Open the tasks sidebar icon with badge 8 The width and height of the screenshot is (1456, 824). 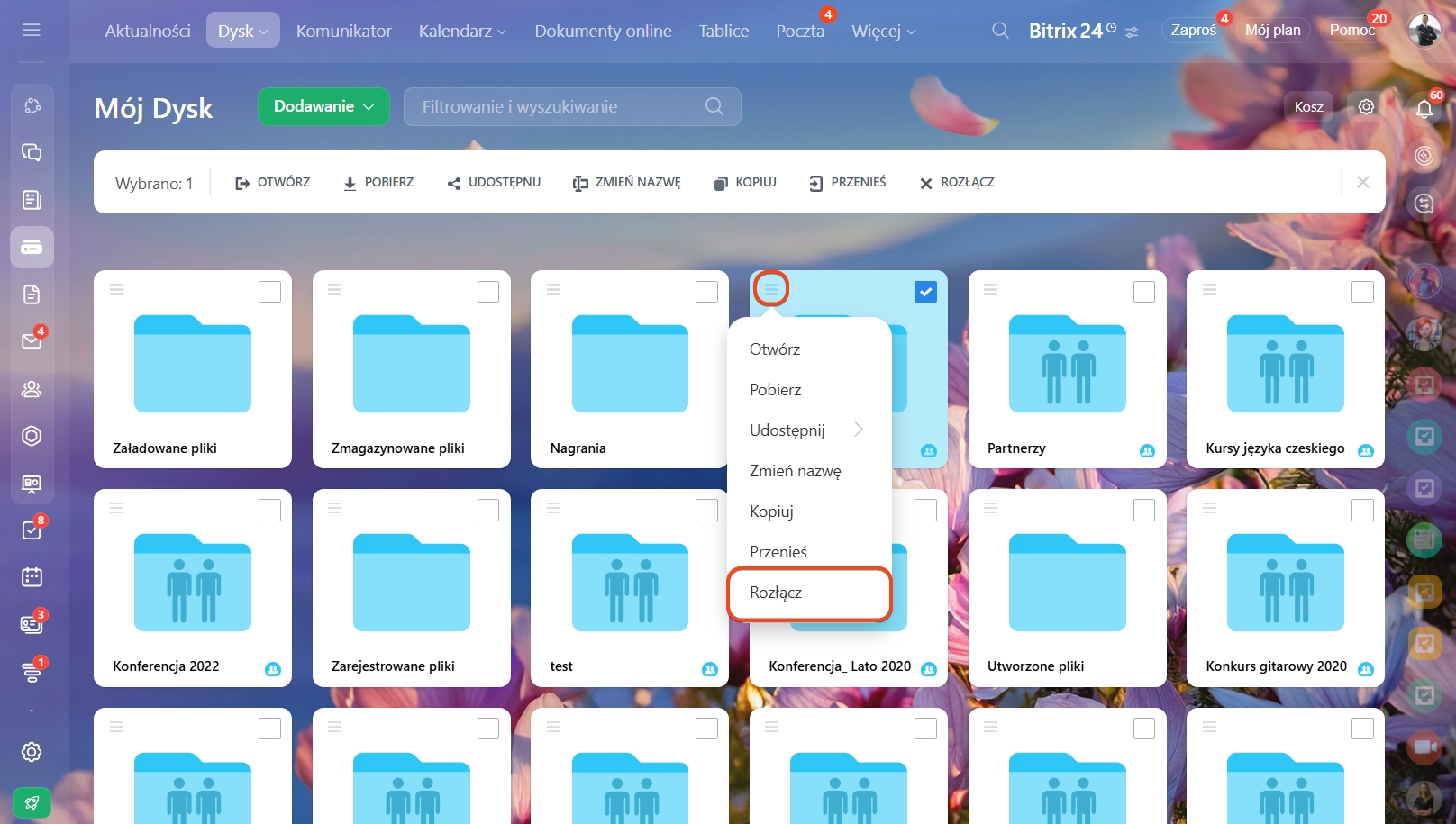click(32, 530)
